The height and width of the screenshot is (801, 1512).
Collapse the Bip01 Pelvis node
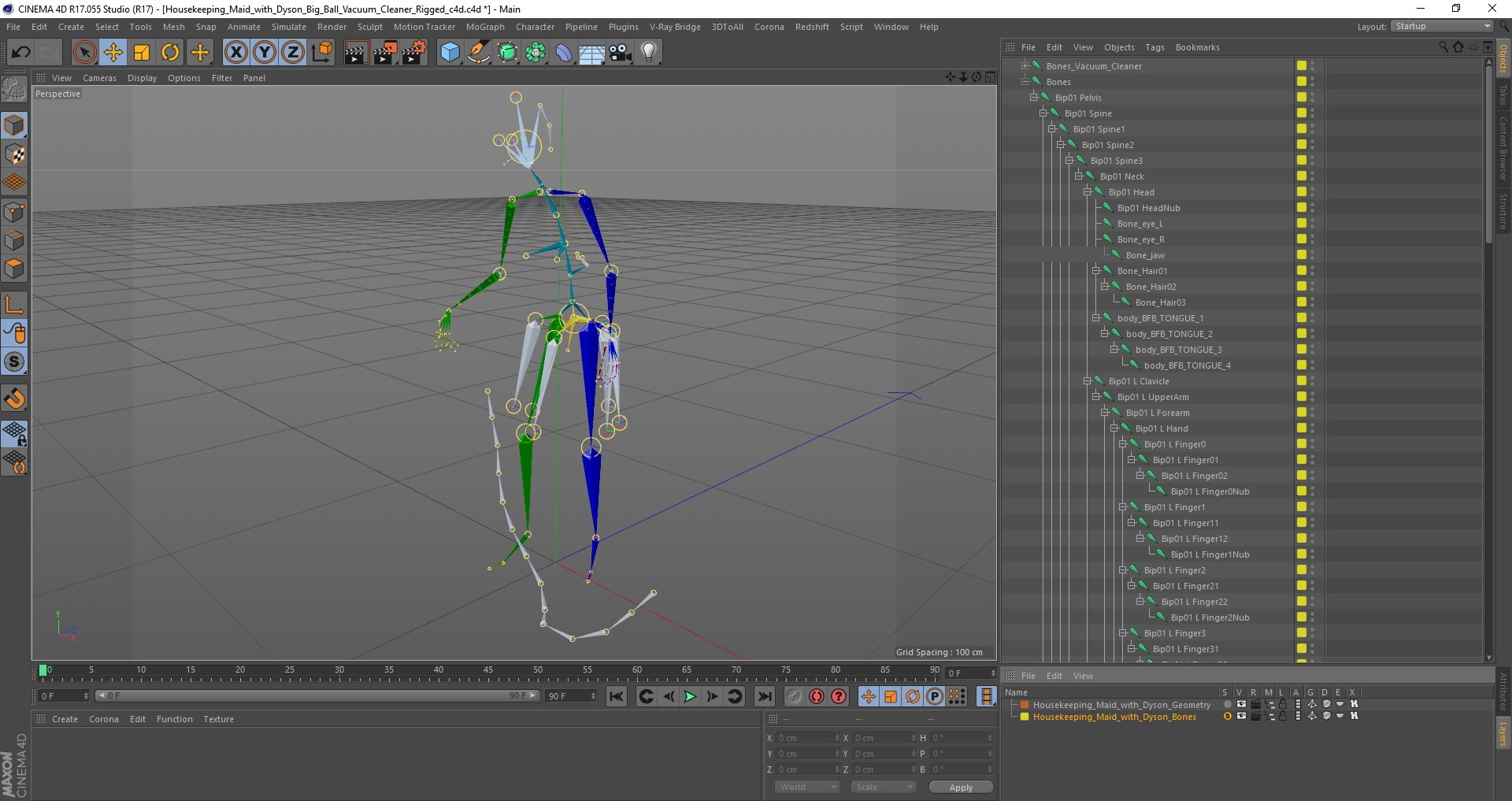[x=1034, y=97]
